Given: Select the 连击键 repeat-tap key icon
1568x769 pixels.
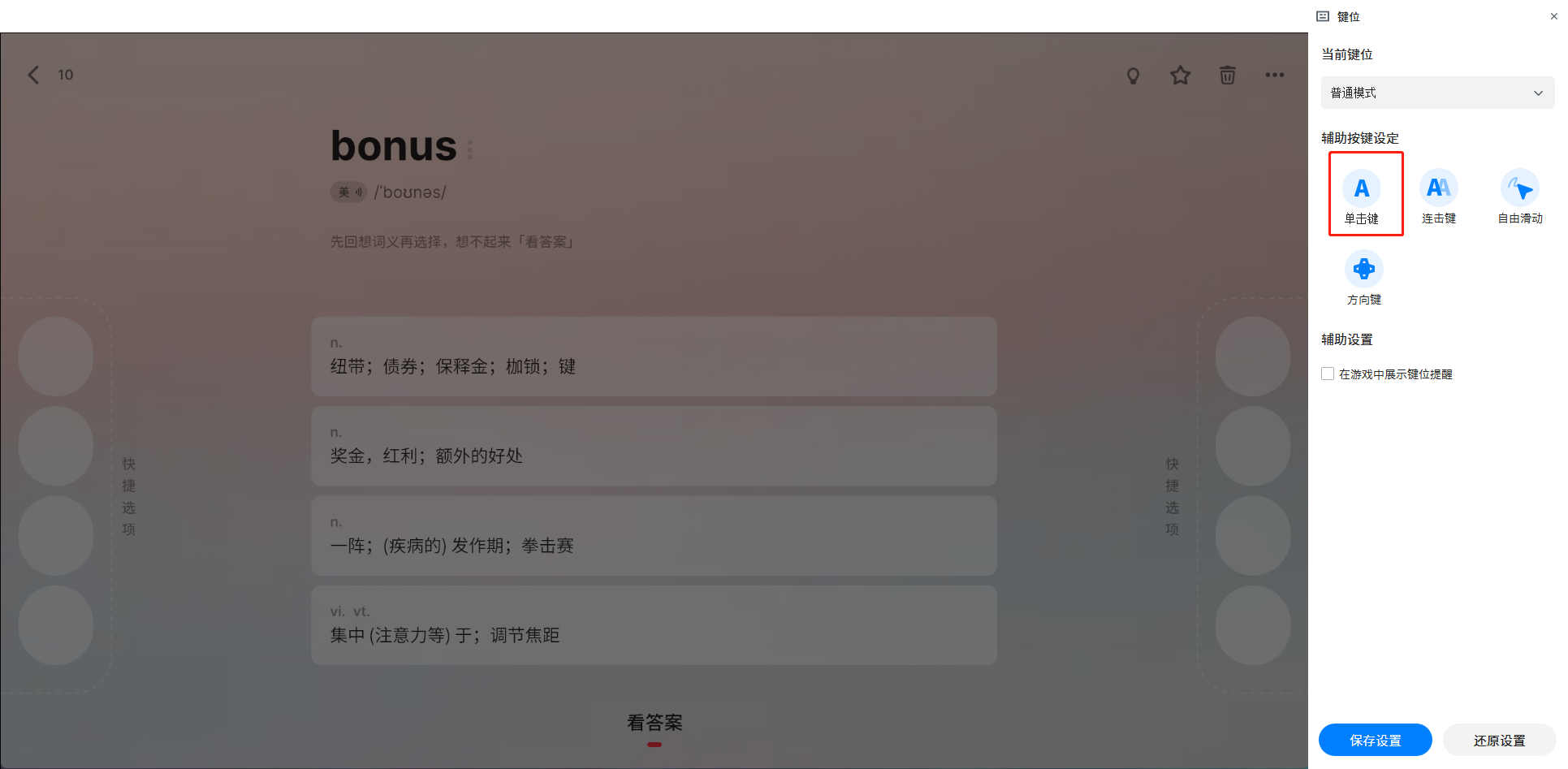Looking at the screenshot, I should (x=1439, y=188).
